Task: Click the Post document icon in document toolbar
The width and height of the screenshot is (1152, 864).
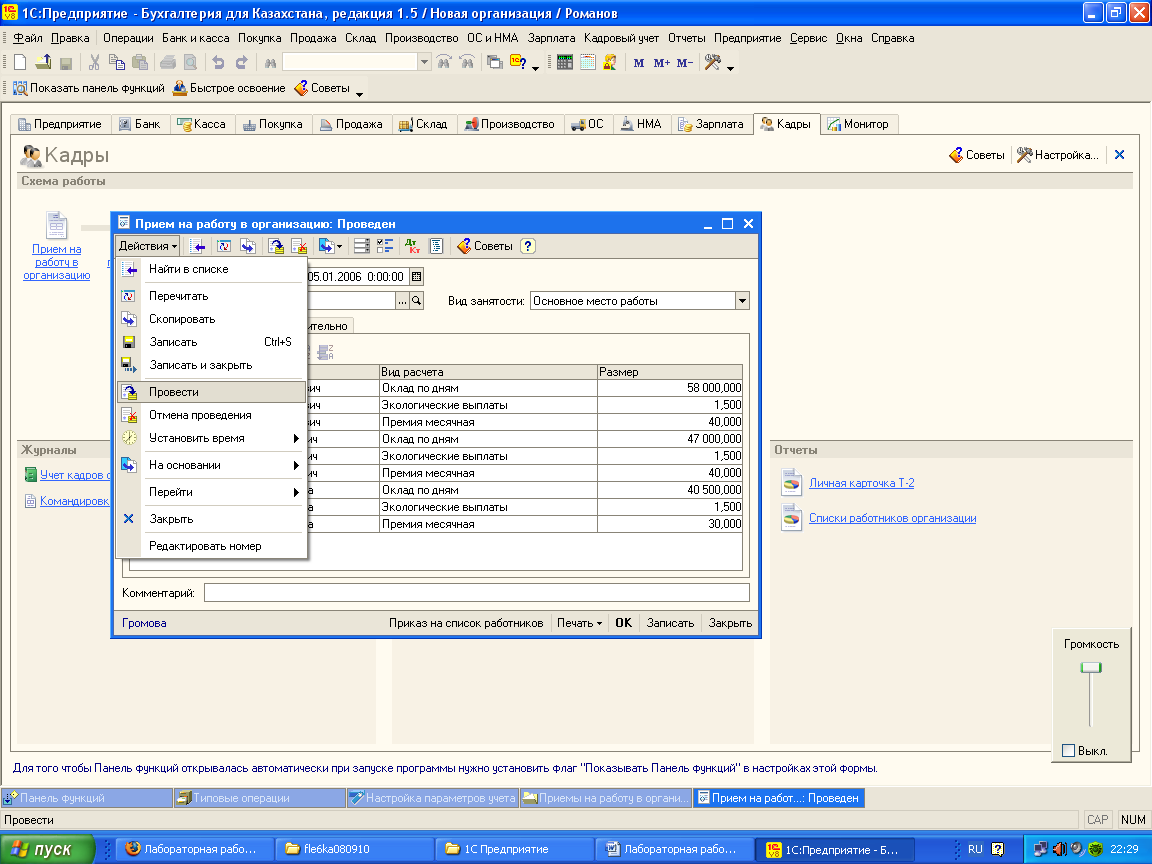Action: point(276,246)
